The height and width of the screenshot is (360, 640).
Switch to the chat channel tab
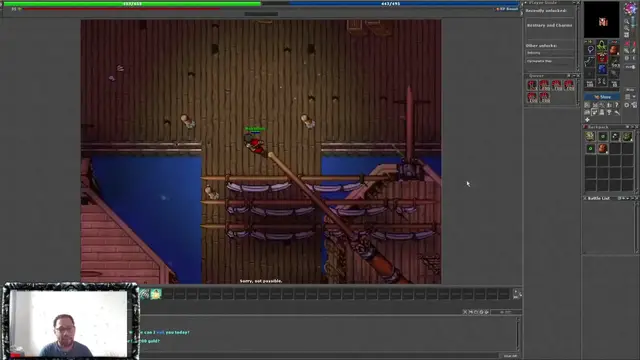[x=506, y=312]
